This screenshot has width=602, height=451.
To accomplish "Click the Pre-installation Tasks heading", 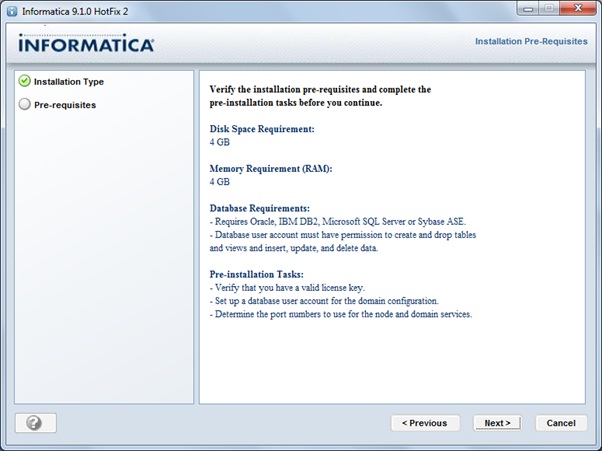I will (x=256, y=274).
